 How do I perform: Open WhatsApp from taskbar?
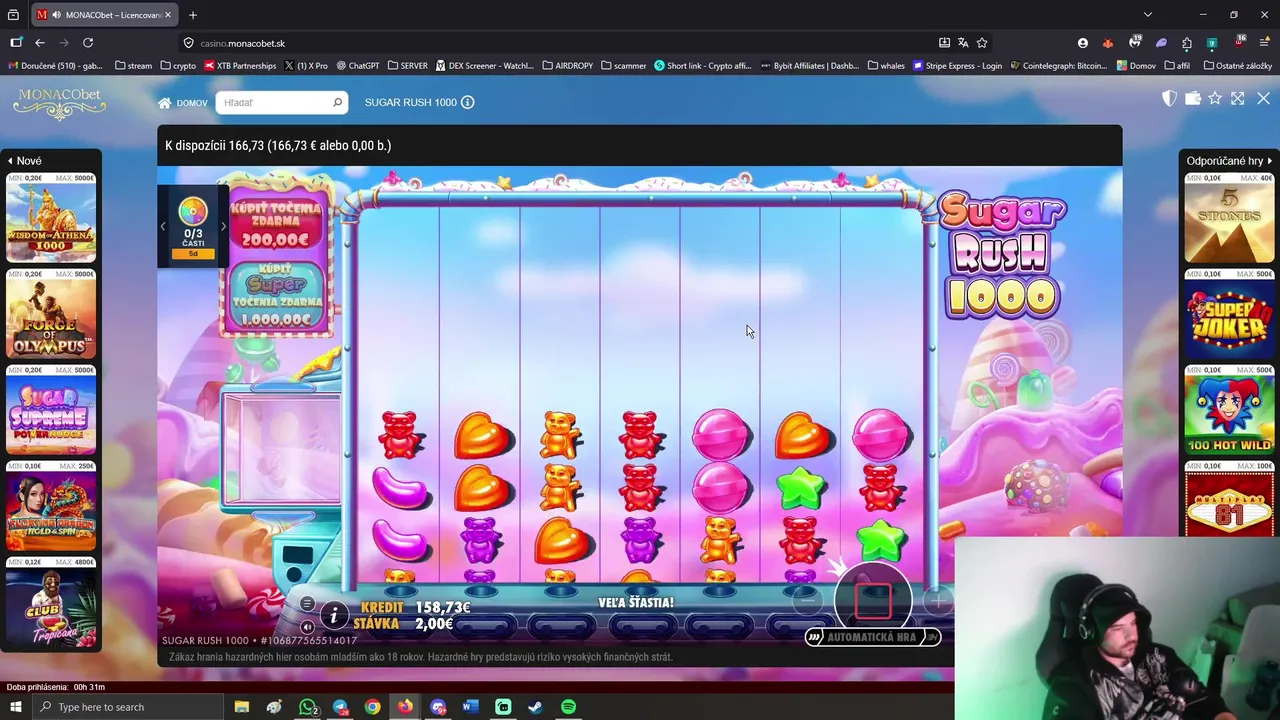[x=308, y=707]
